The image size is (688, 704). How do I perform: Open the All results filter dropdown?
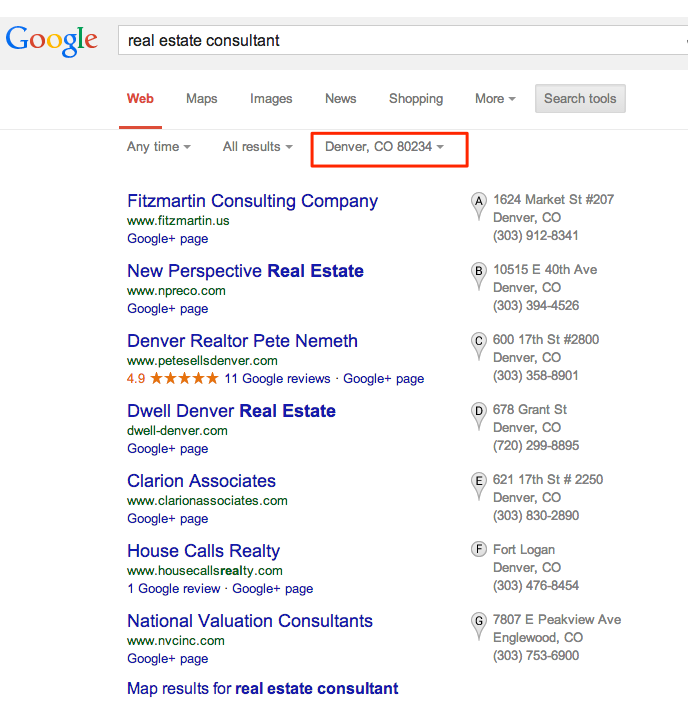tap(257, 147)
